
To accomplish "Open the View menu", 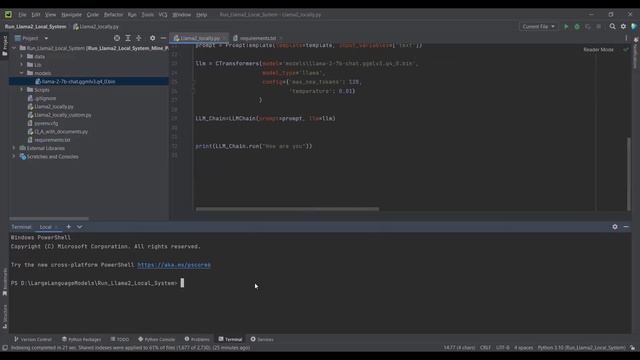I will coord(50,15).
